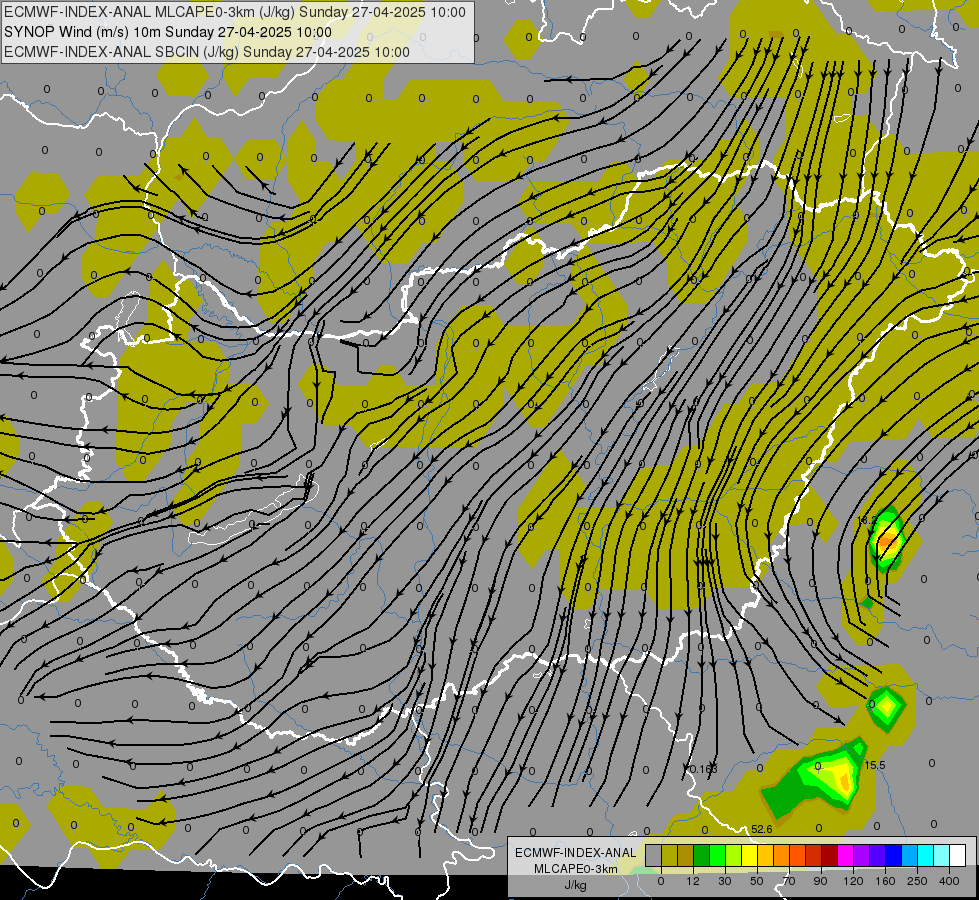Click legend tick value 400
979x900 pixels.
pyautogui.click(x=949, y=881)
